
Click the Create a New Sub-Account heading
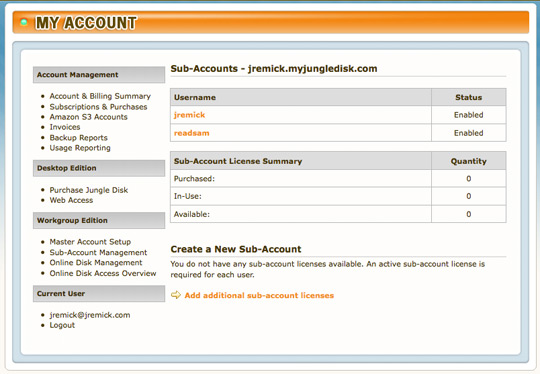point(236,249)
